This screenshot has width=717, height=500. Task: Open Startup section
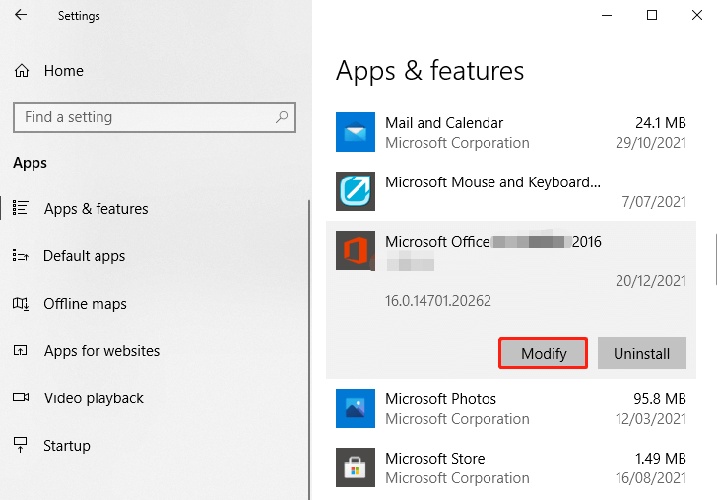(67, 446)
